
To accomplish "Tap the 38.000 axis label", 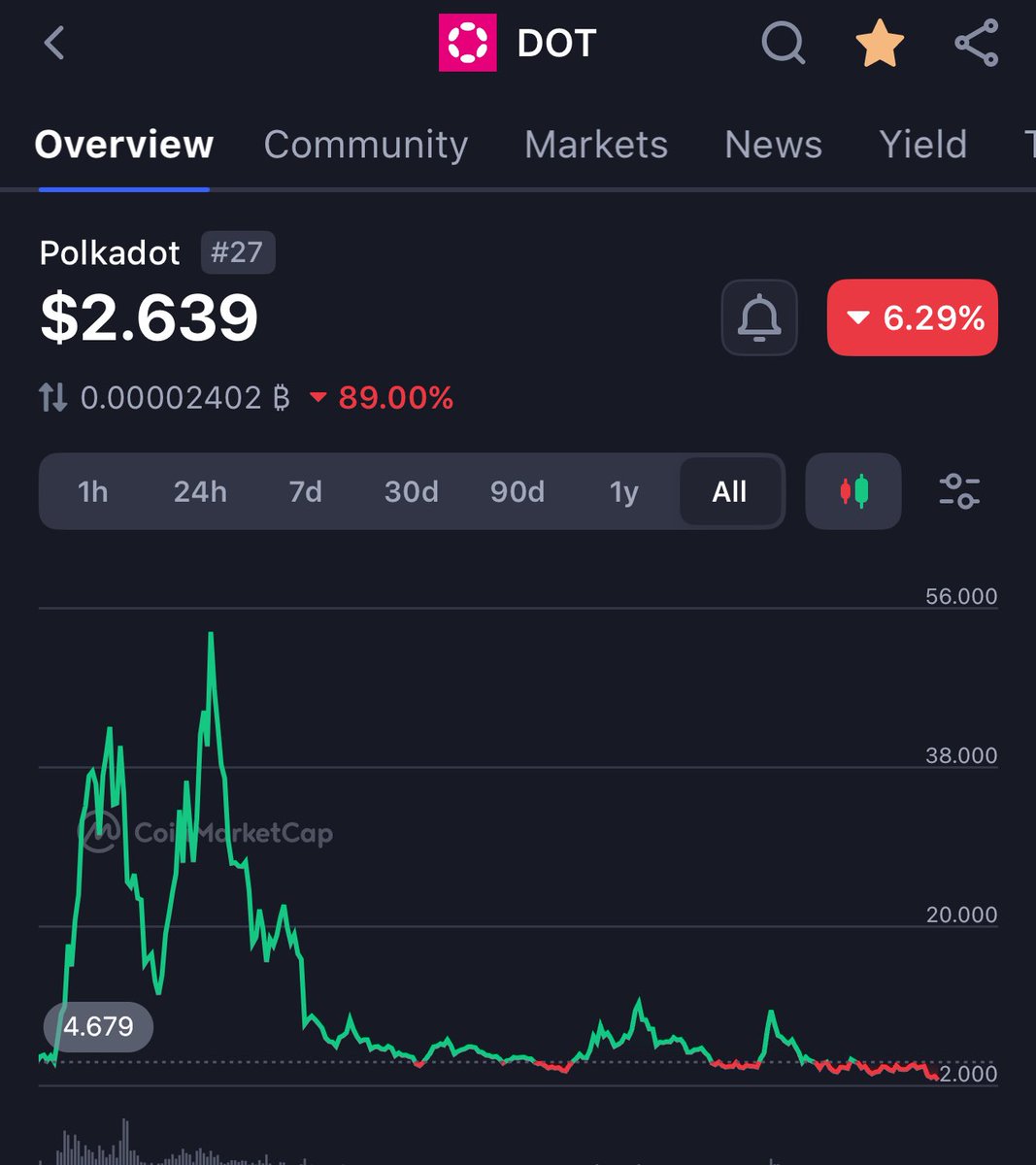I will tap(961, 755).
